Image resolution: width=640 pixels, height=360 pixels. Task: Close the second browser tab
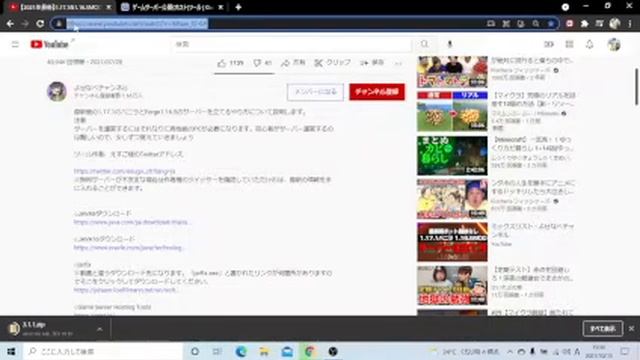pyautogui.click(x=220, y=7)
